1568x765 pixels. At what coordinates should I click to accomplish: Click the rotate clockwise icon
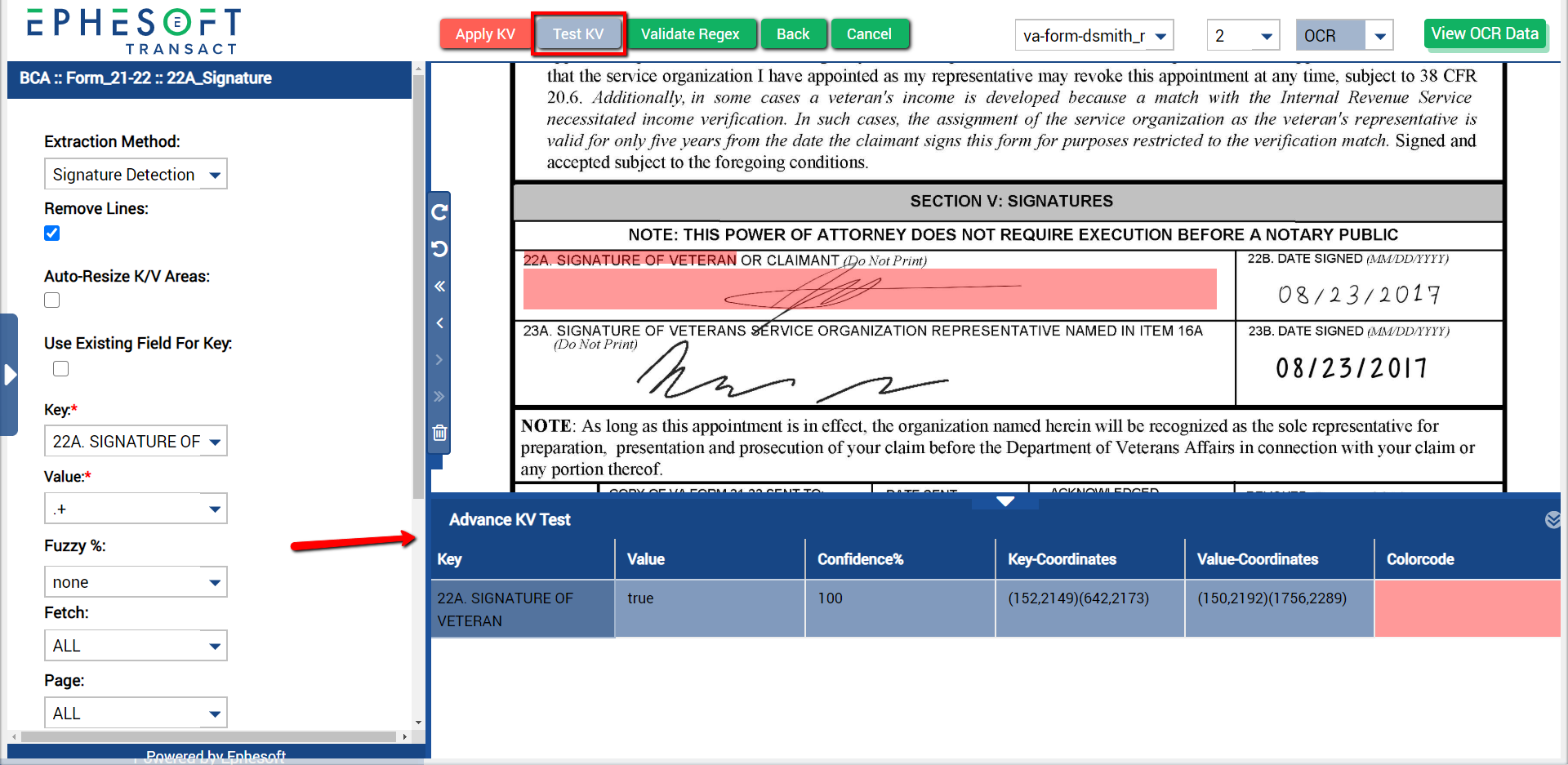(x=439, y=212)
